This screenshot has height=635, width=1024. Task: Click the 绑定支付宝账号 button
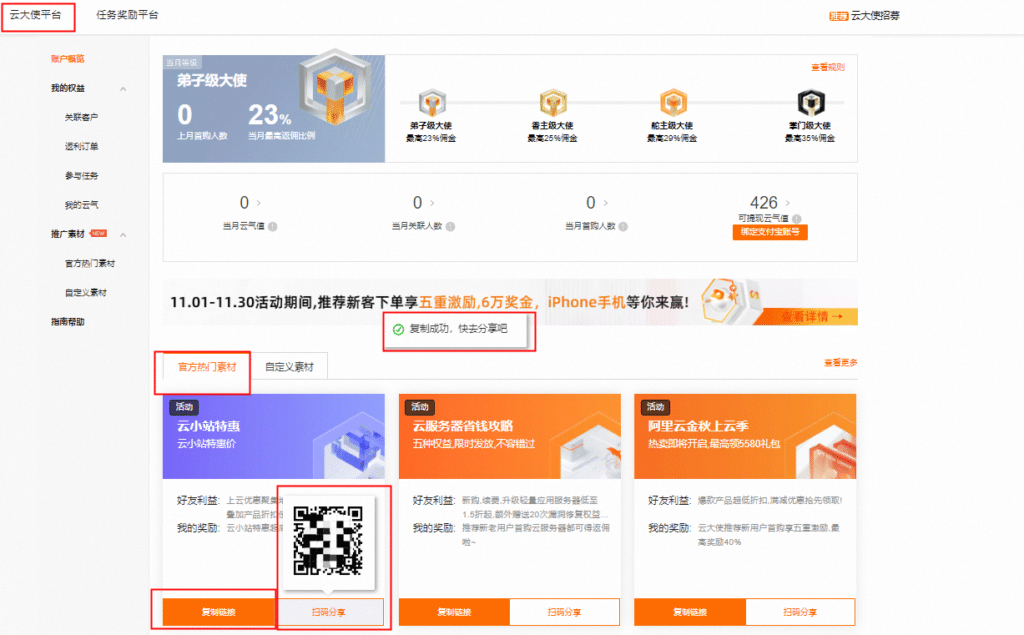coord(770,232)
